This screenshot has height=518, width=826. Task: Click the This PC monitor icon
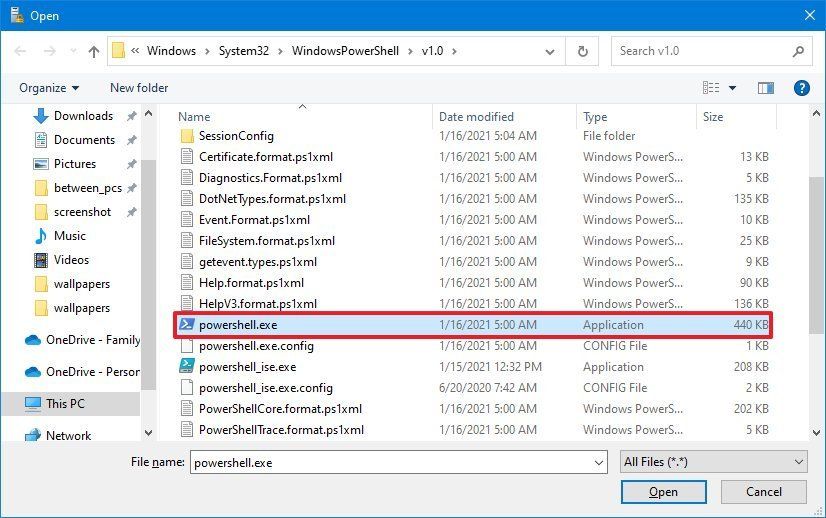33,404
